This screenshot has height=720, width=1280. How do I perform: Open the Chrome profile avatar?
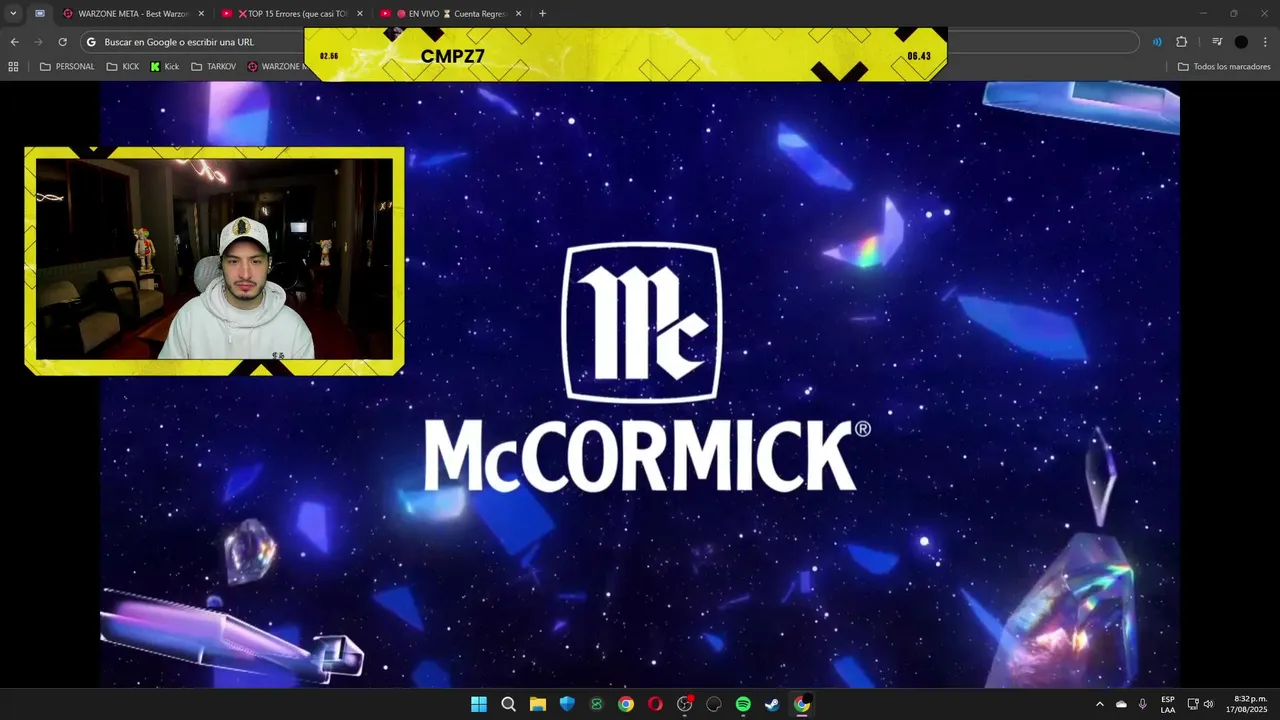[1241, 42]
